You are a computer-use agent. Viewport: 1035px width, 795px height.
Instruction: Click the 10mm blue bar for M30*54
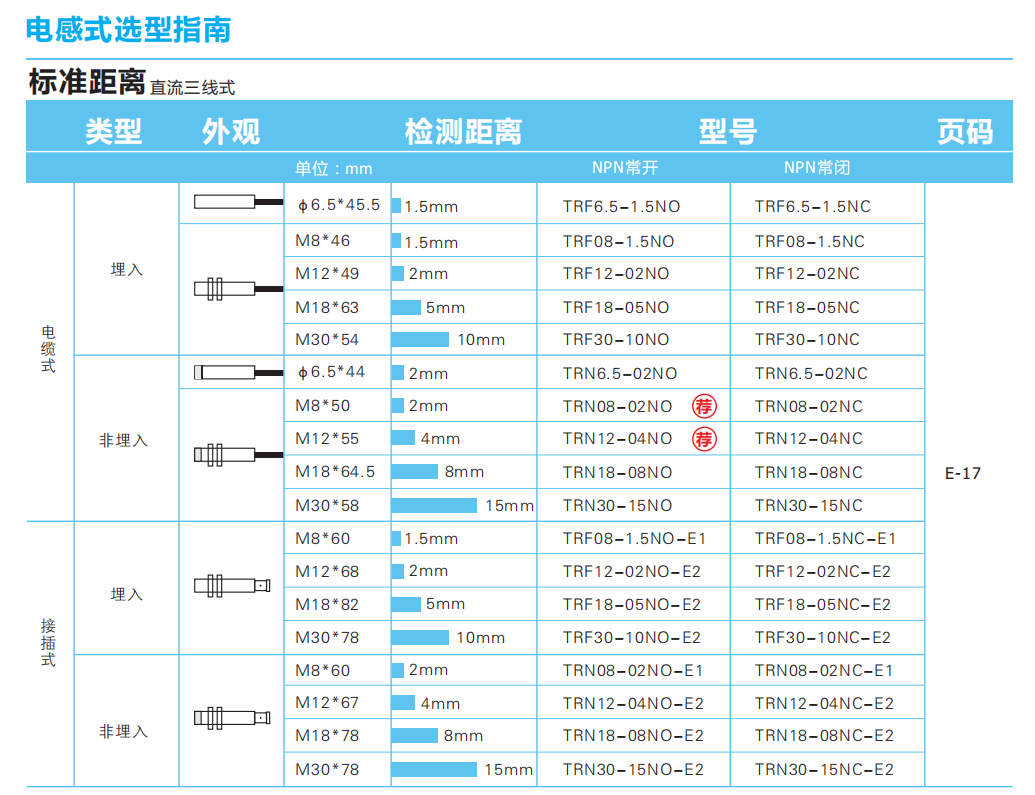[x=420, y=340]
